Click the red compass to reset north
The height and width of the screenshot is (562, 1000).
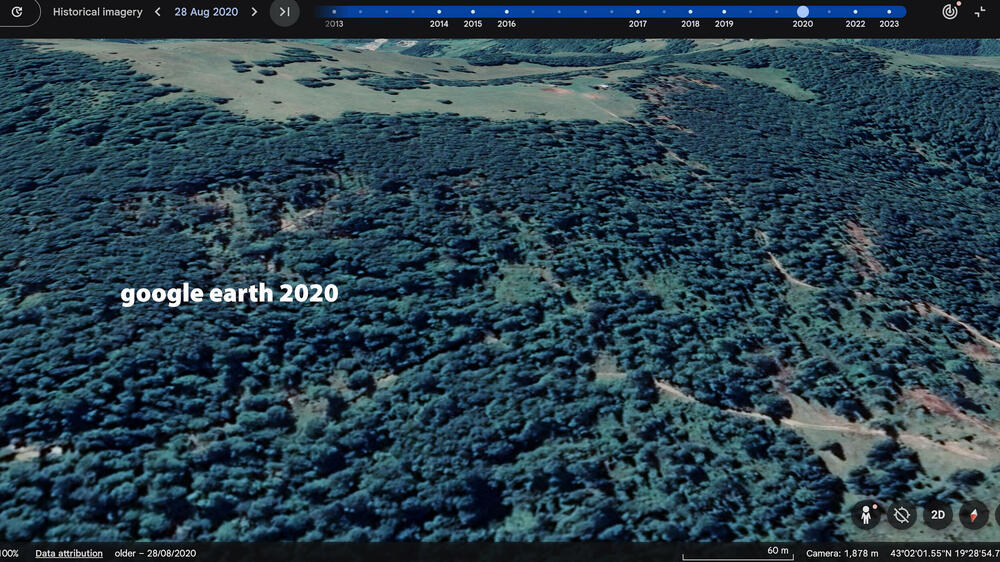tap(973, 515)
